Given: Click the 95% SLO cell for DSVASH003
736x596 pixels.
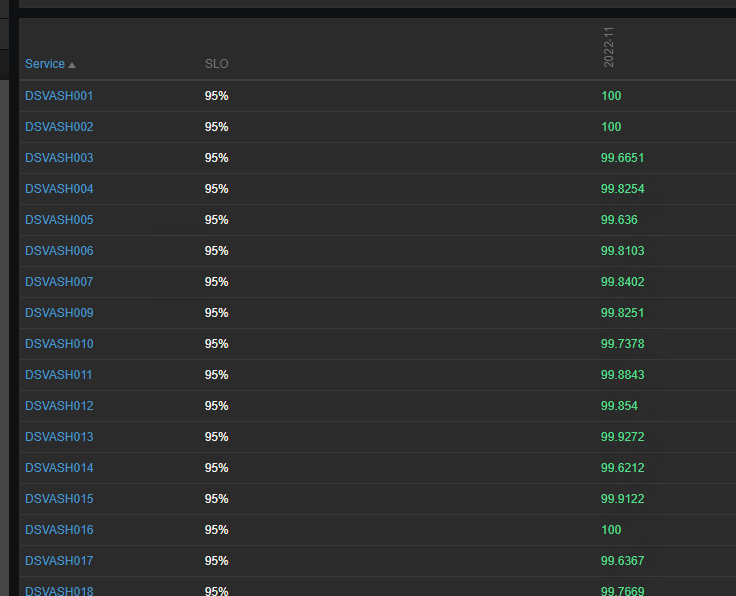Looking at the screenshot, I should click(x=216, y=158).
